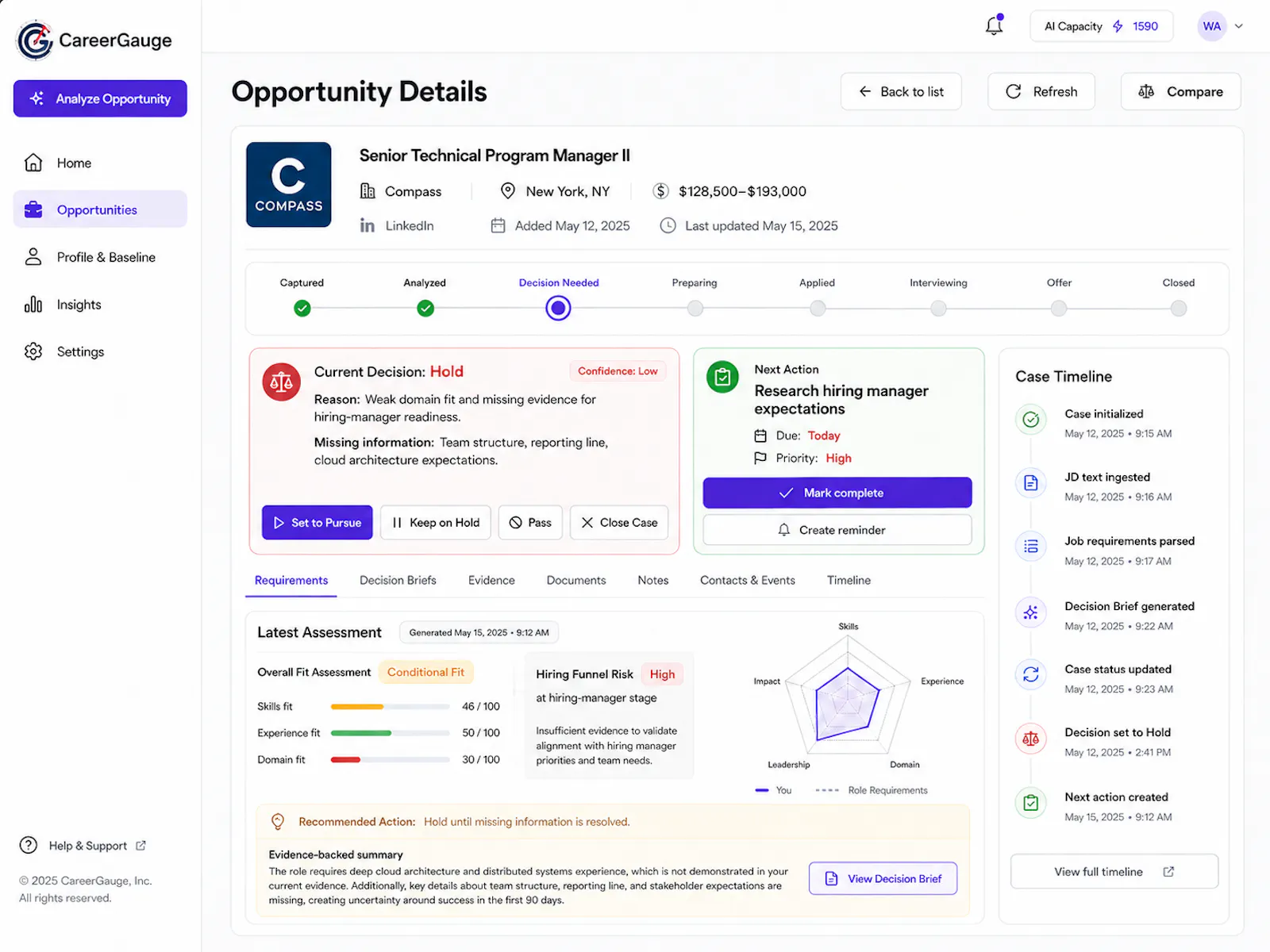This screenshot has width=1270, height=952.
Task: Click the Decision Brief generated sparkle icon
Action: [x=1031, y=612]
